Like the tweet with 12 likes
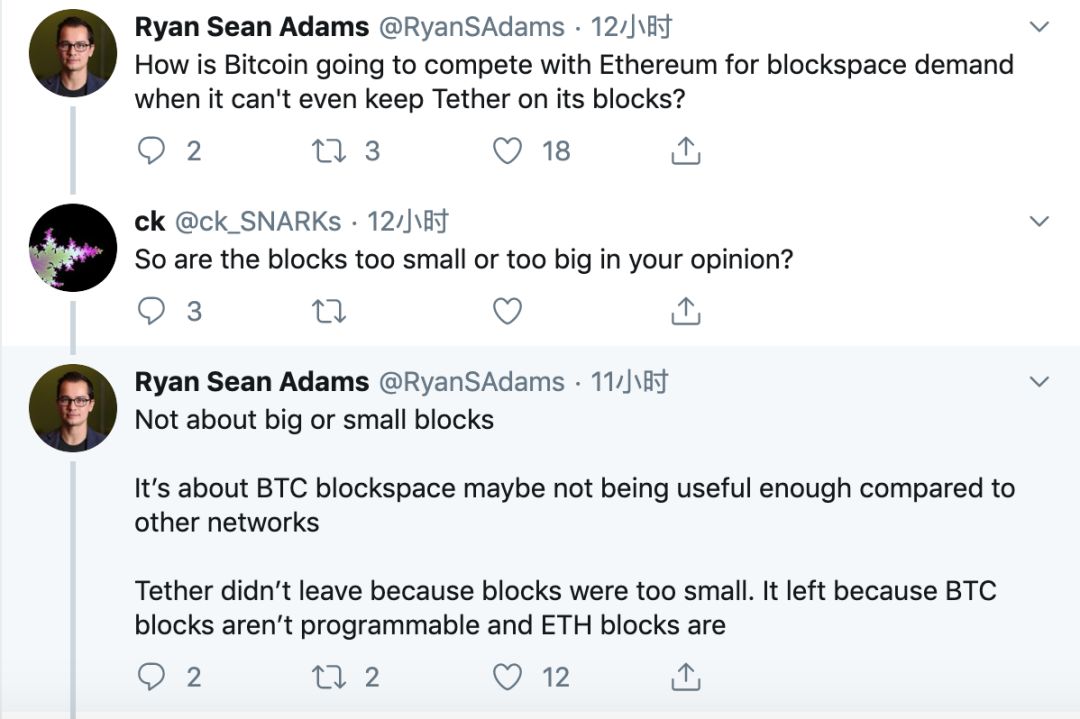The height and width of the screenshot is (719, 1080). point(508,677)
